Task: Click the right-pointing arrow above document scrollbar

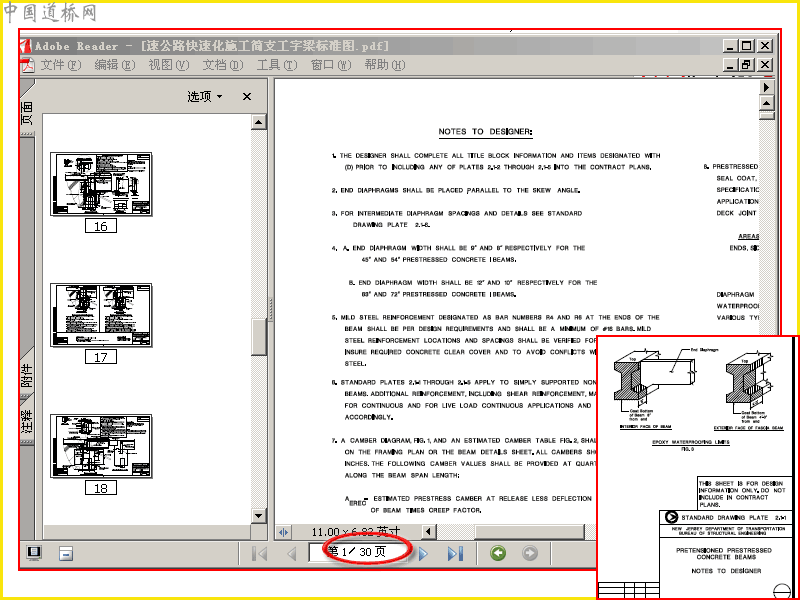Action: (x=766, y=87)
